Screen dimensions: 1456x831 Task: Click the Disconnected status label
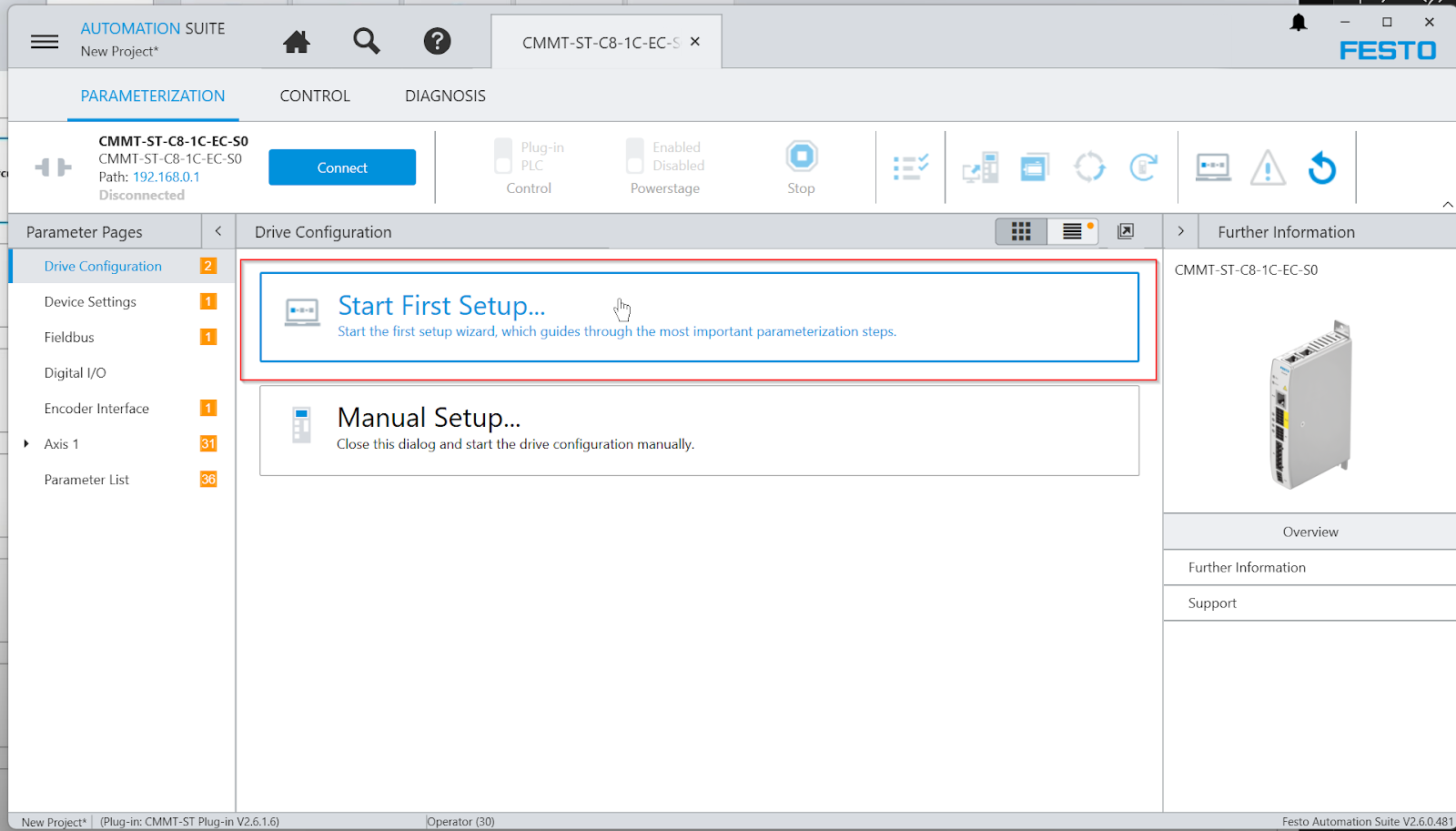[141, 195]
